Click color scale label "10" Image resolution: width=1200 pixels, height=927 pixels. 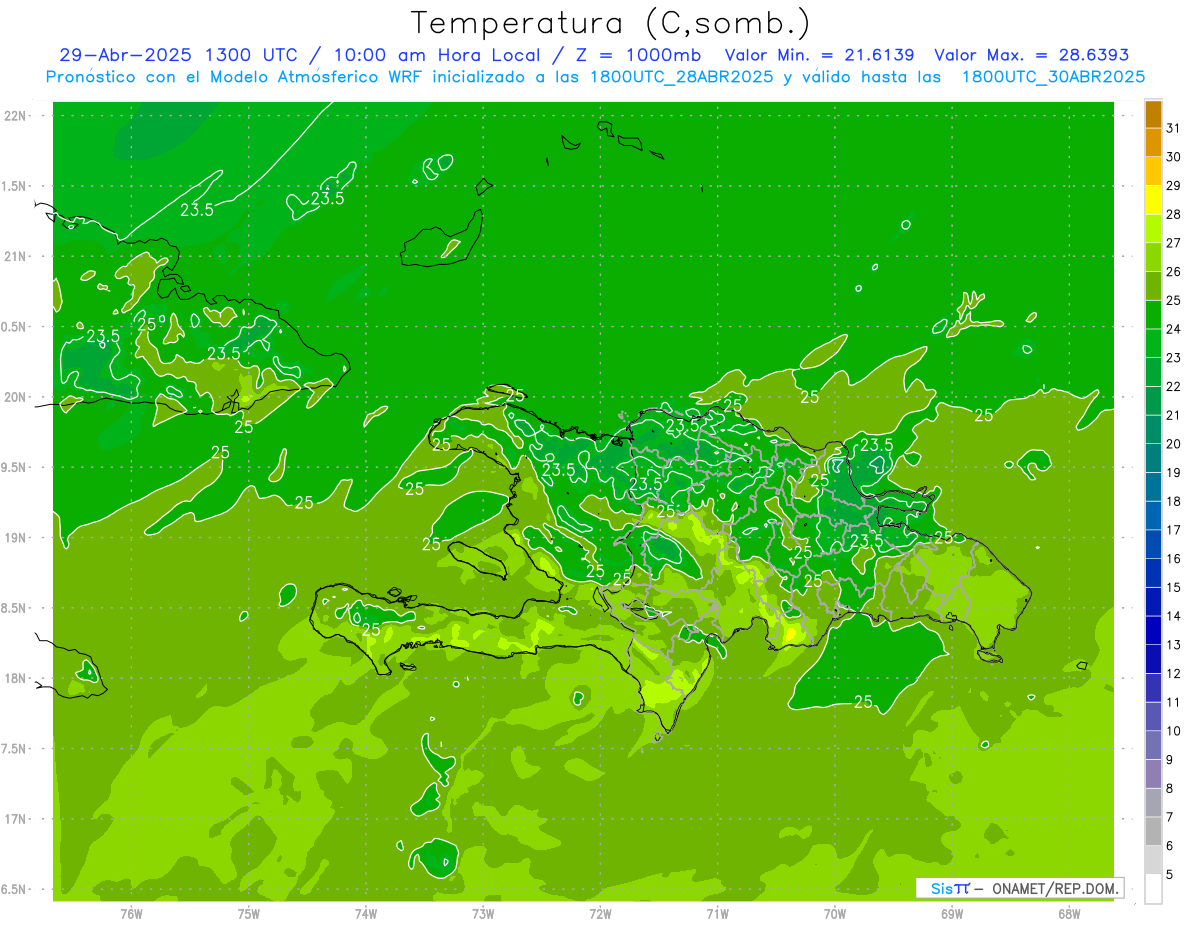coord(1173,731)
